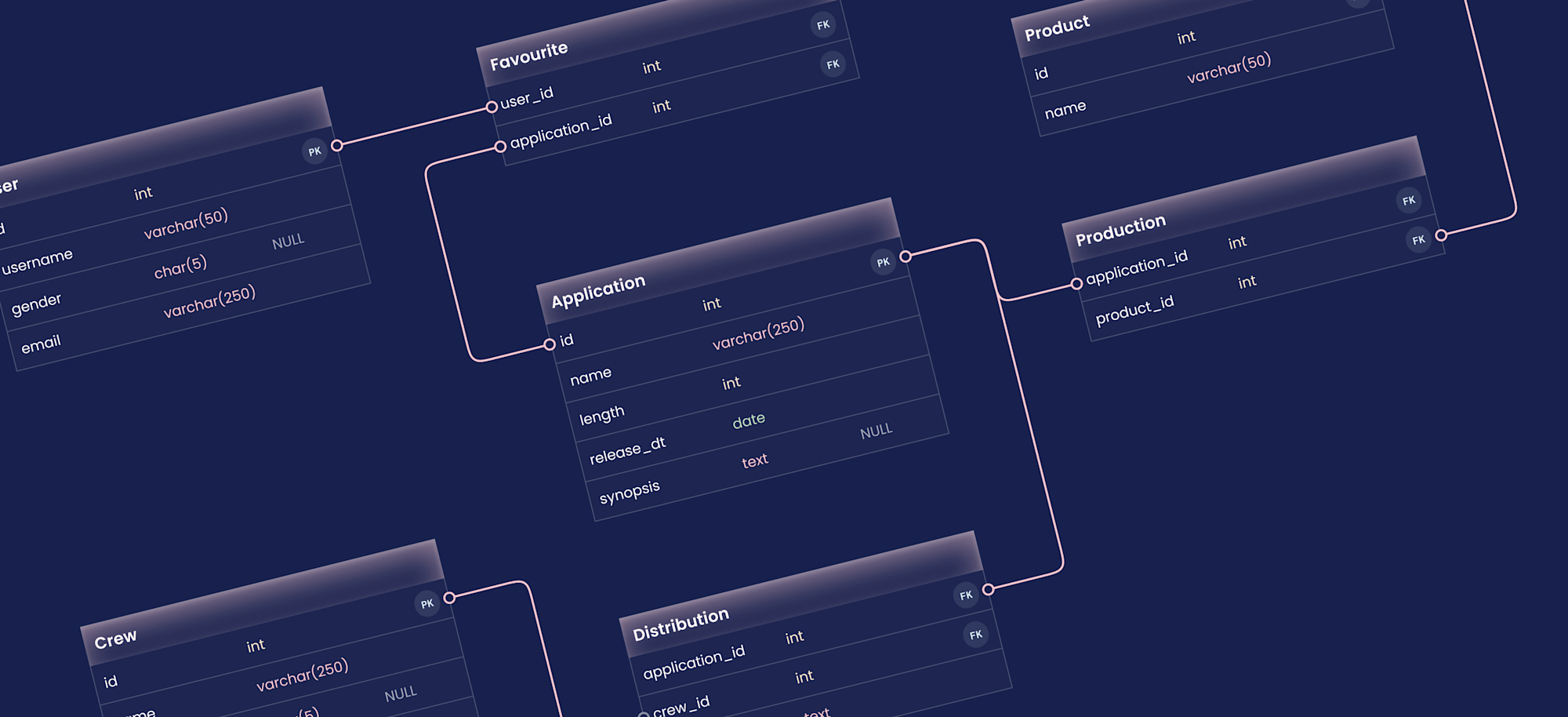Select the application_id field in Distribution
This screenshot has height=717, width=1568.
[x=694, y=662]
